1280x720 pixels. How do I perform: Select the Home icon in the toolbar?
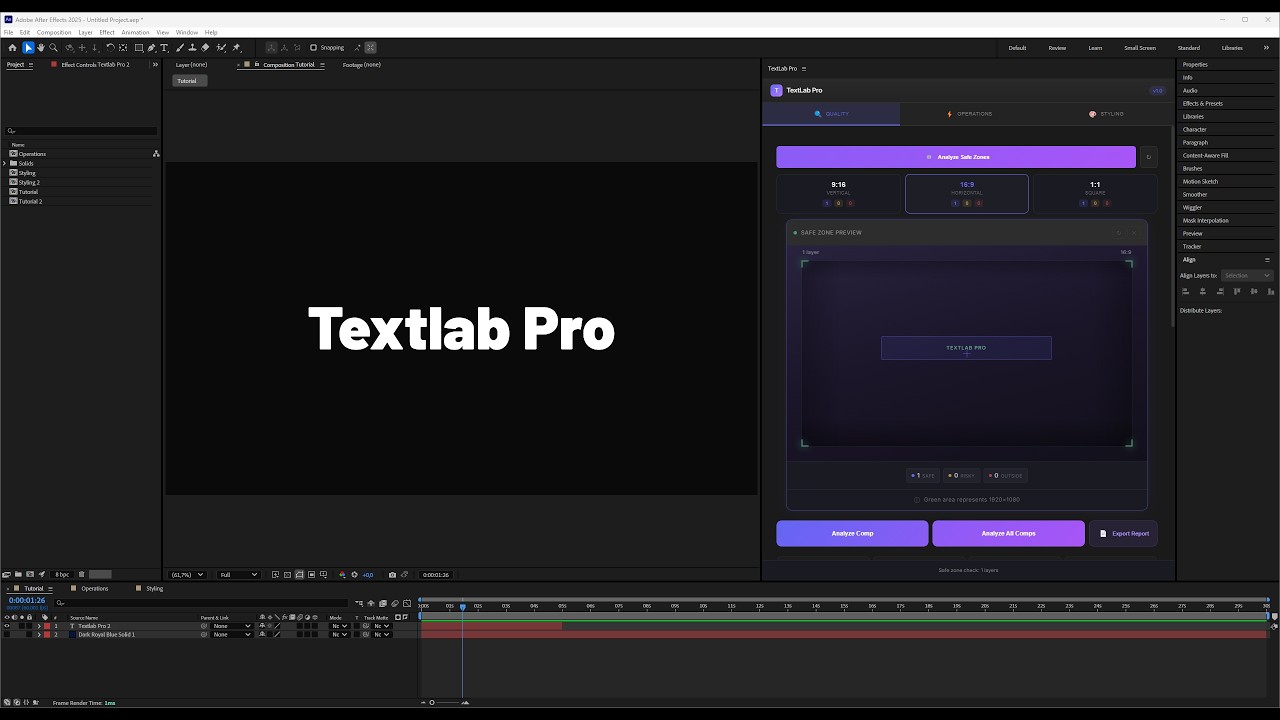click(12, 48)
